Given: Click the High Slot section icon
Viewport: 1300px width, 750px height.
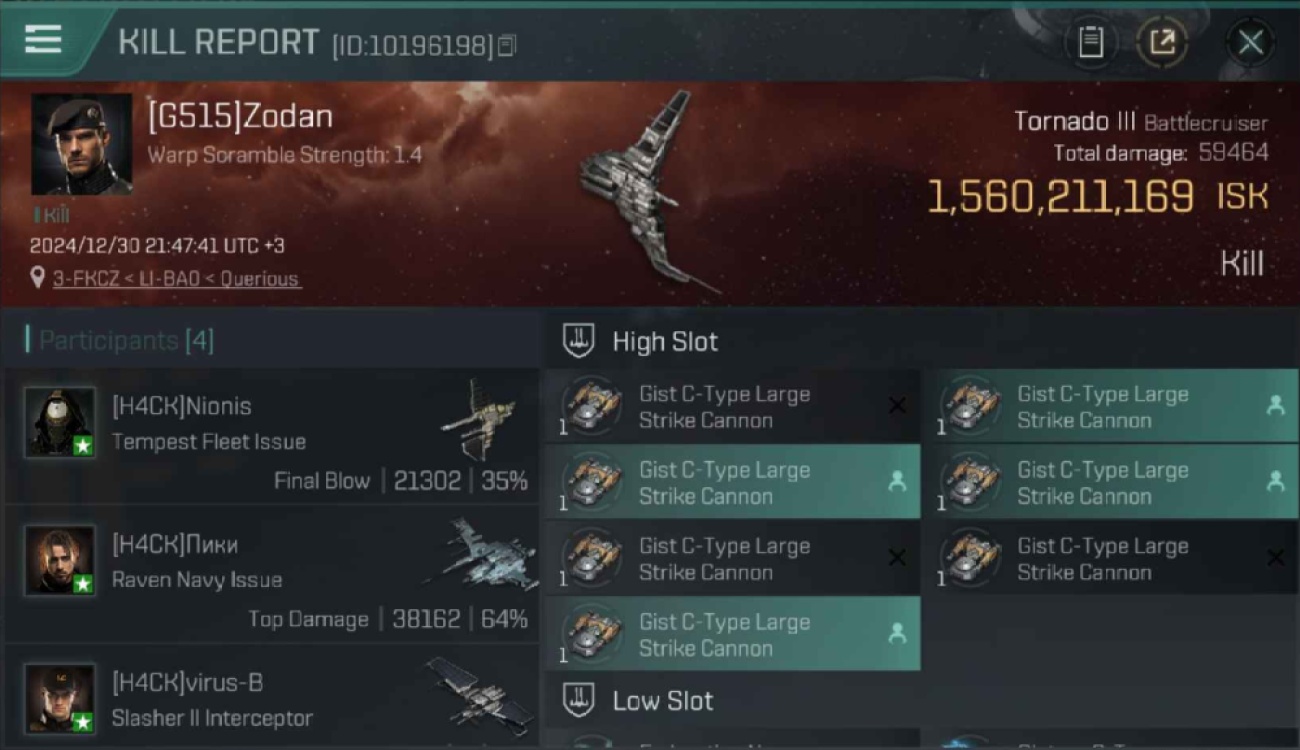Looking at the screenshot, I should [578, 341].
